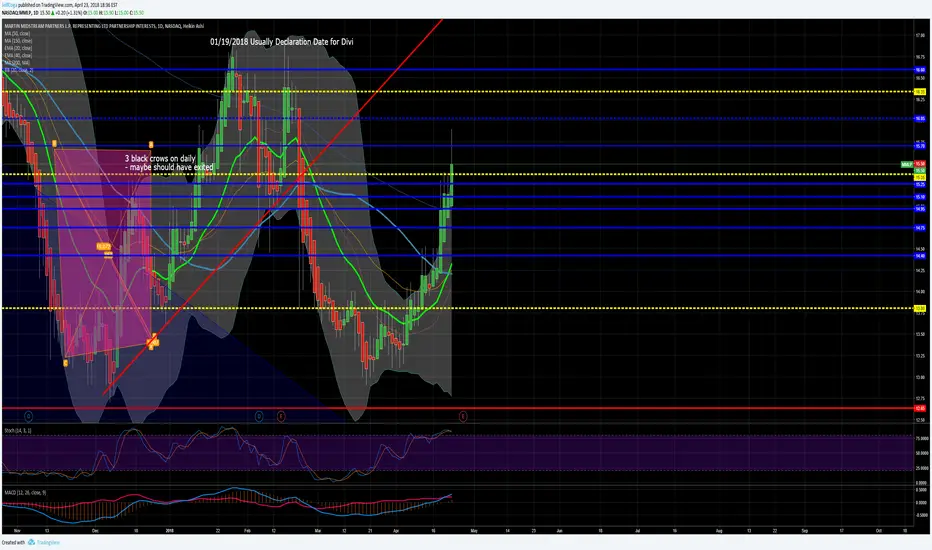Click the earnings E marker in late April

coord(462,416)
